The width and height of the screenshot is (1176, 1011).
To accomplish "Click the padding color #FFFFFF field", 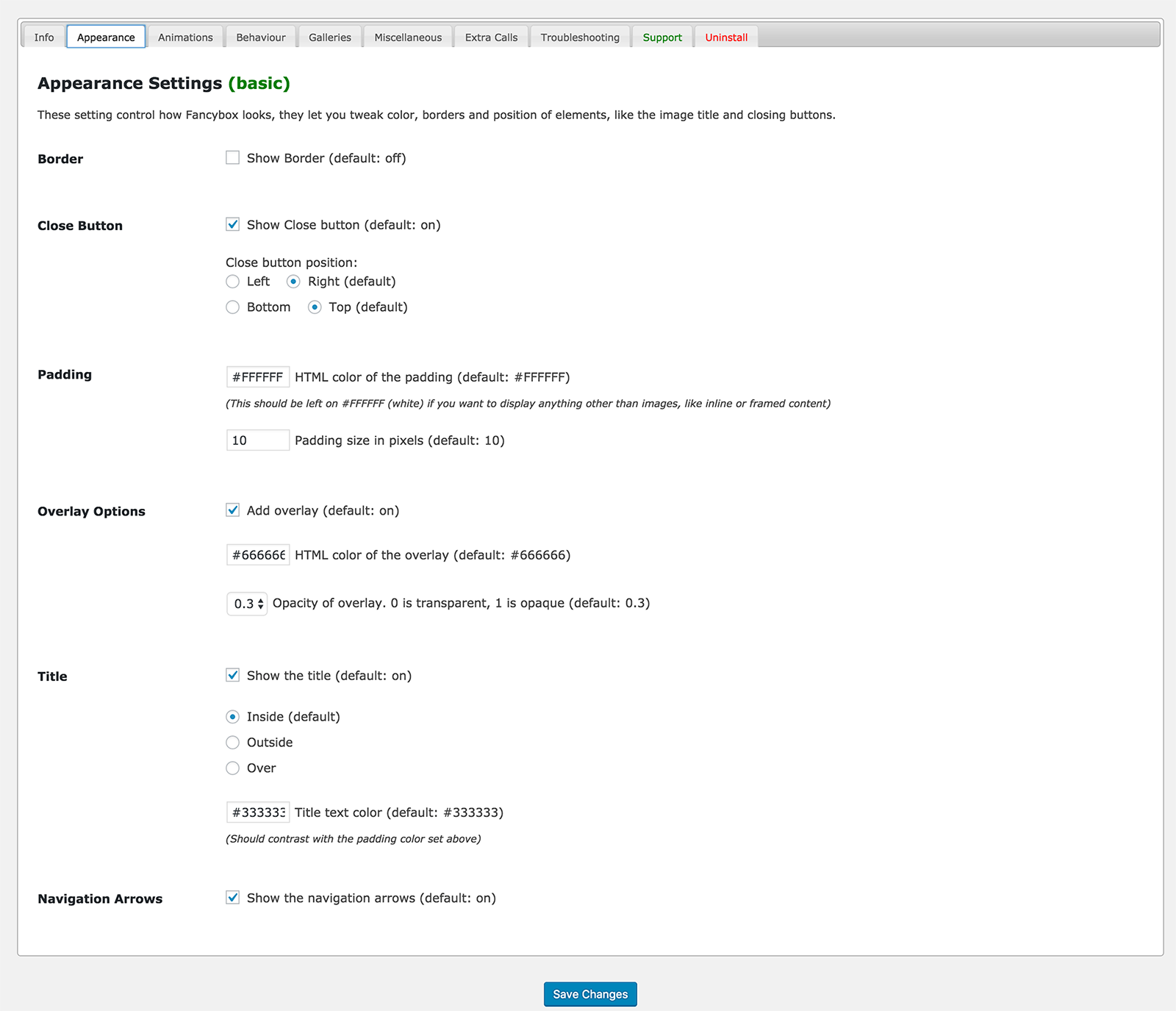I will 258,377.
